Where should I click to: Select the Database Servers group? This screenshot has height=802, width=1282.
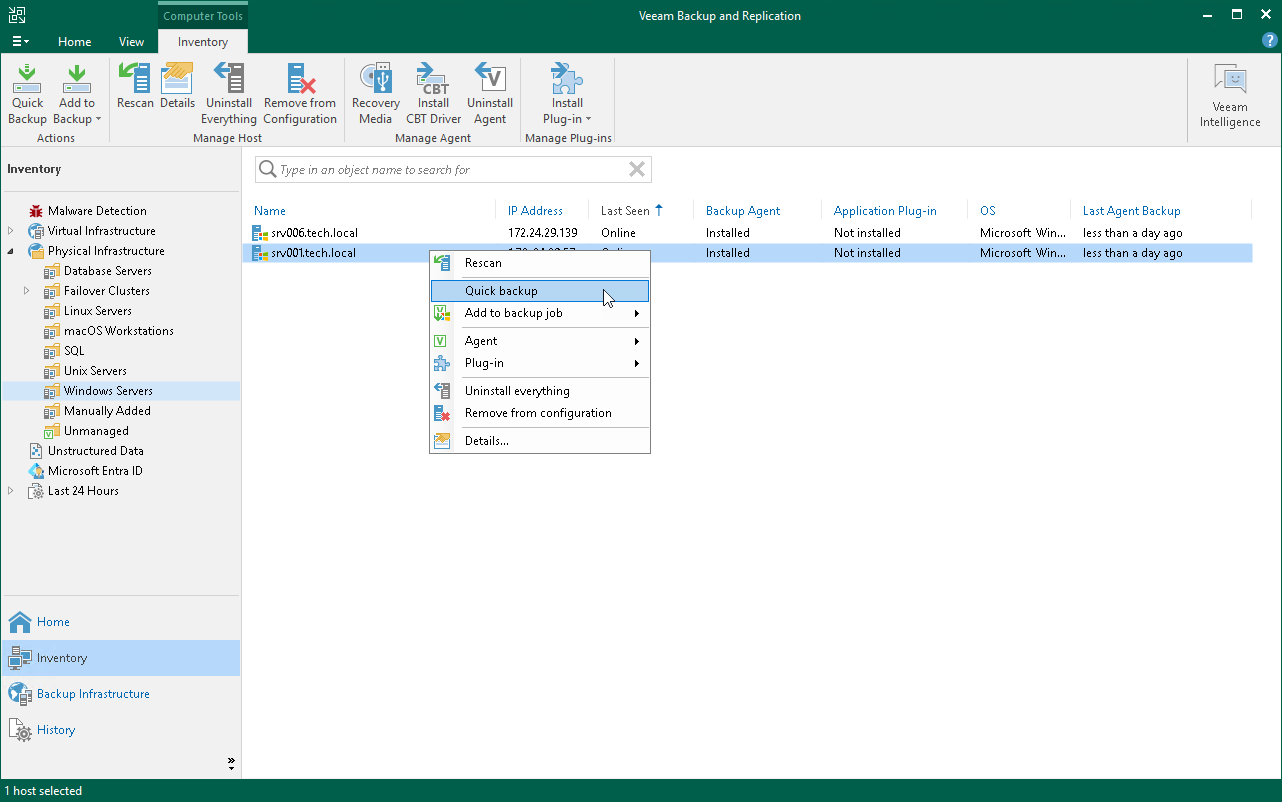pos(107,271)
